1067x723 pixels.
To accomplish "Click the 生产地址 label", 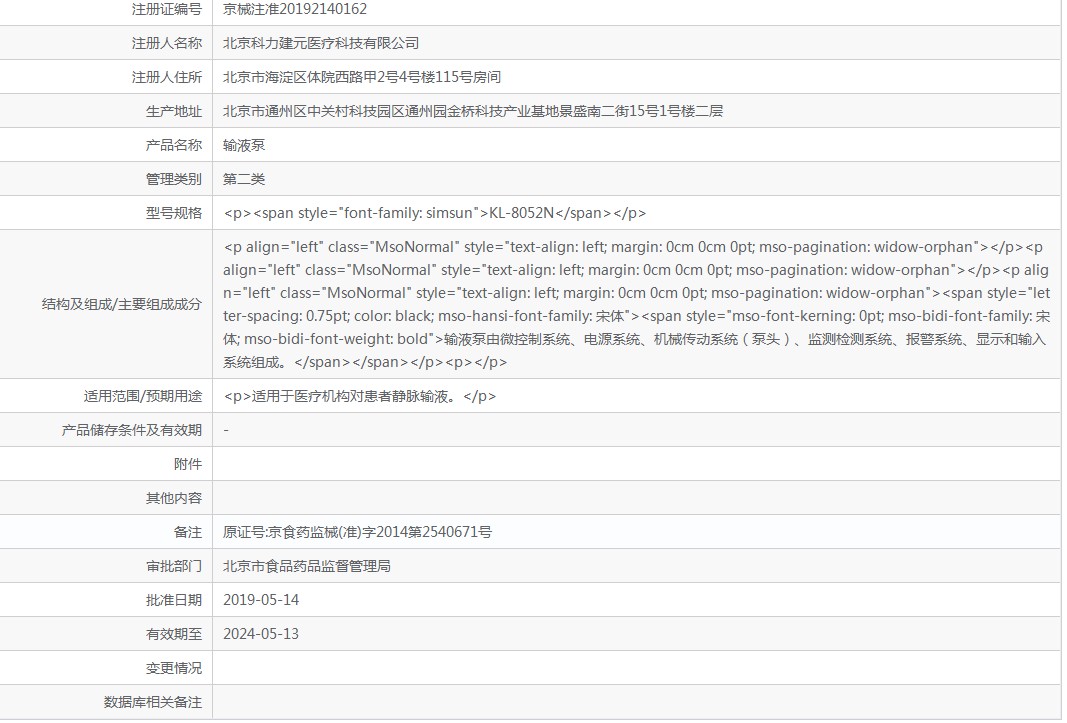I will (x=174, y=111).
